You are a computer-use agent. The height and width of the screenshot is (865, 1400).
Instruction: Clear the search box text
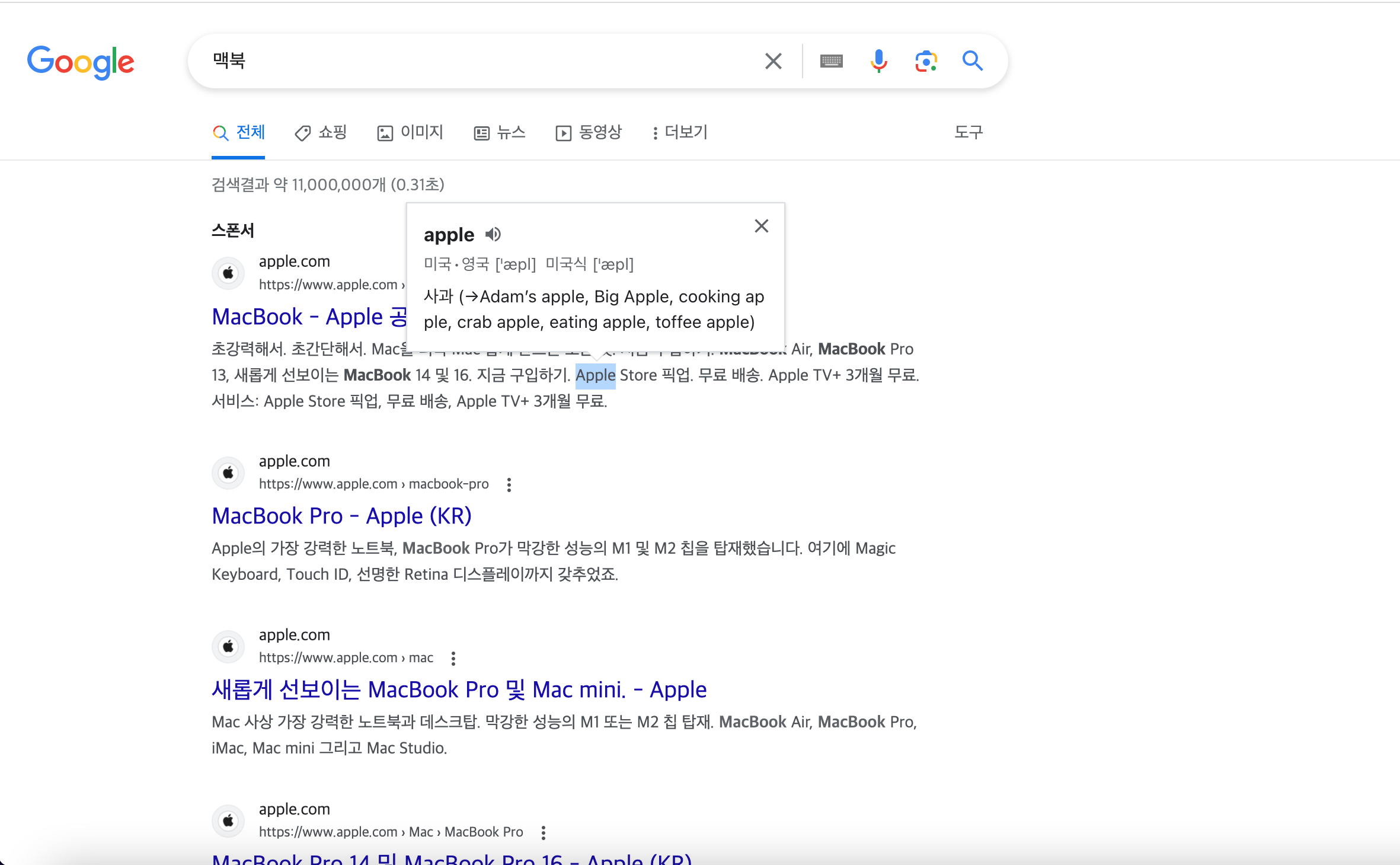click(773, 61)
